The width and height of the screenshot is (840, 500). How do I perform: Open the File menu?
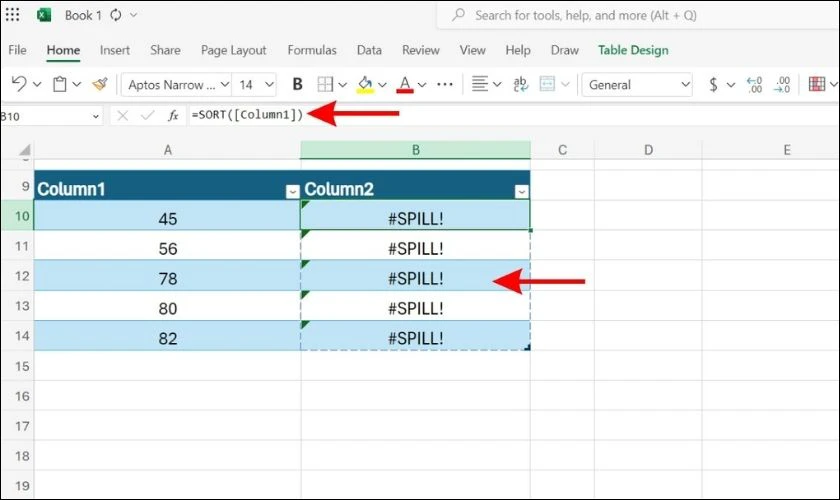[17, 50]
